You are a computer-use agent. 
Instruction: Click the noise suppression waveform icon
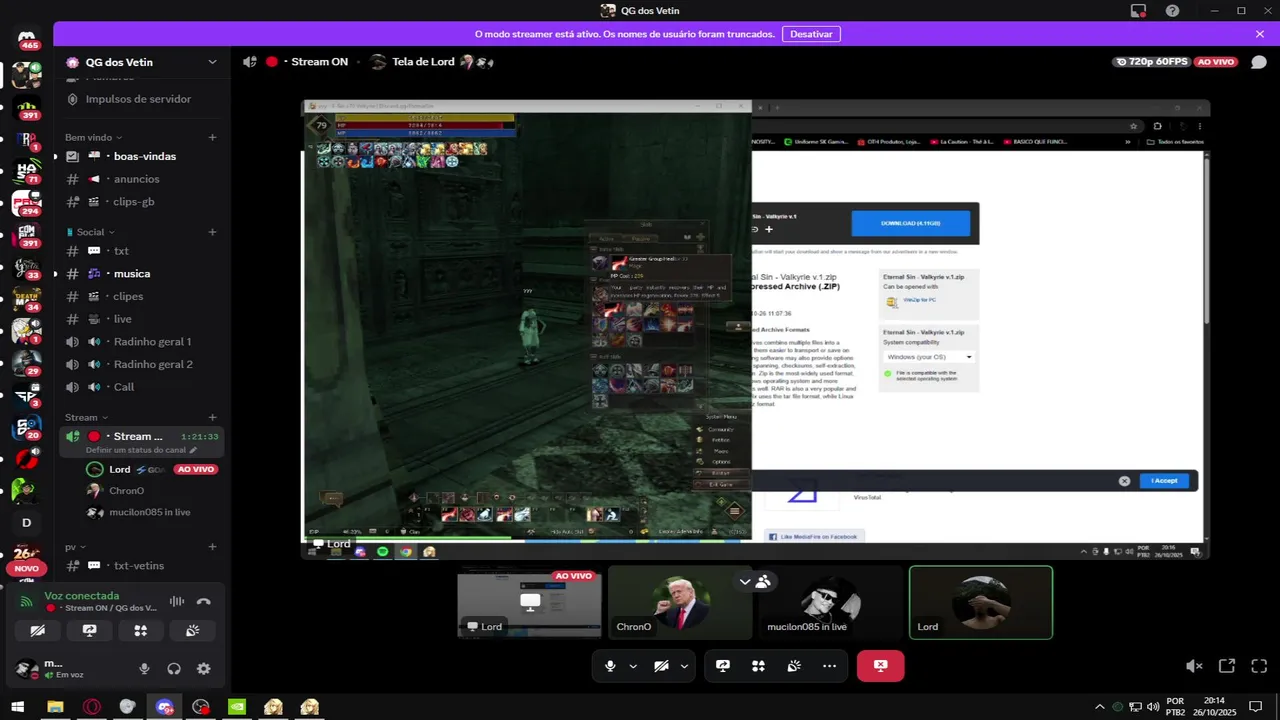[x=177, y=601]
